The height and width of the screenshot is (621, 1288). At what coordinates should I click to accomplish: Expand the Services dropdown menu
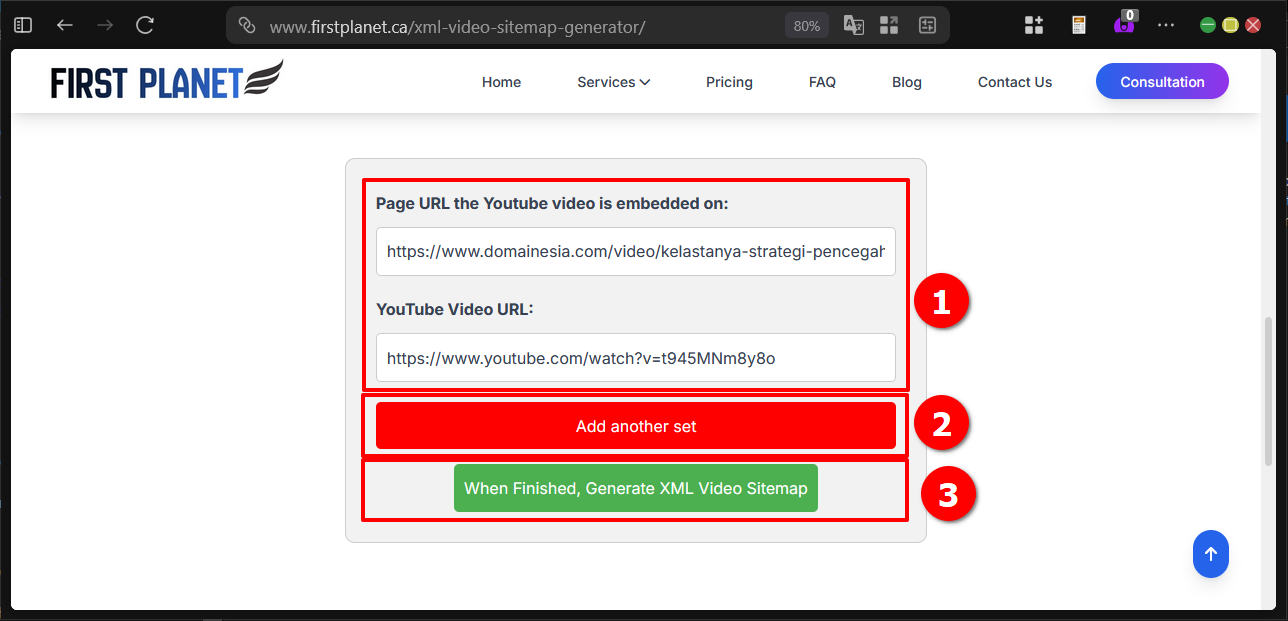tap(613, 82)
